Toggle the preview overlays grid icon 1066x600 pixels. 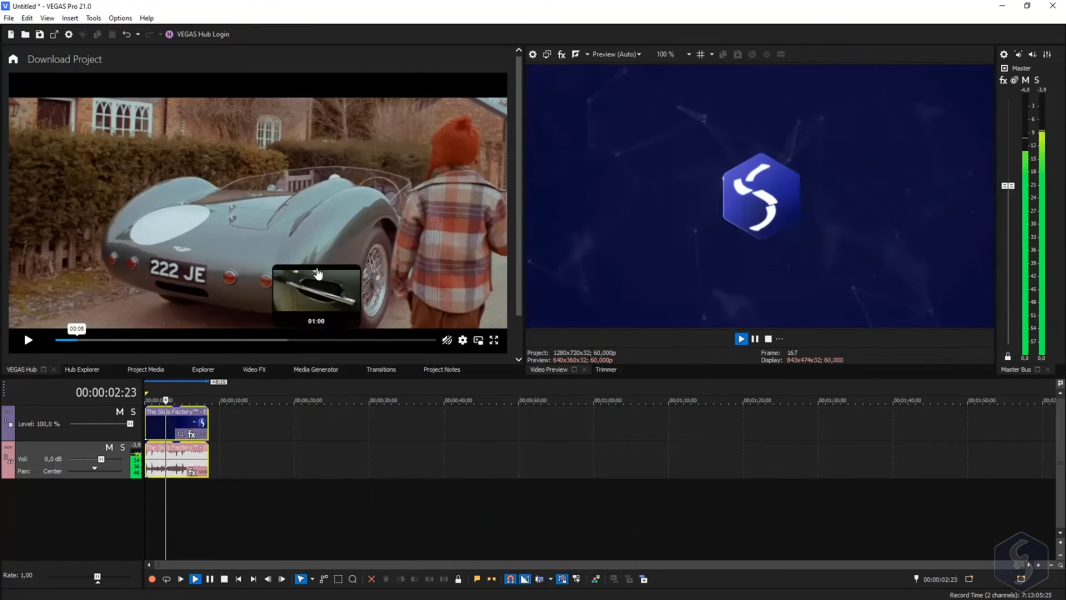pyautogui.click(x=700, y=54)
